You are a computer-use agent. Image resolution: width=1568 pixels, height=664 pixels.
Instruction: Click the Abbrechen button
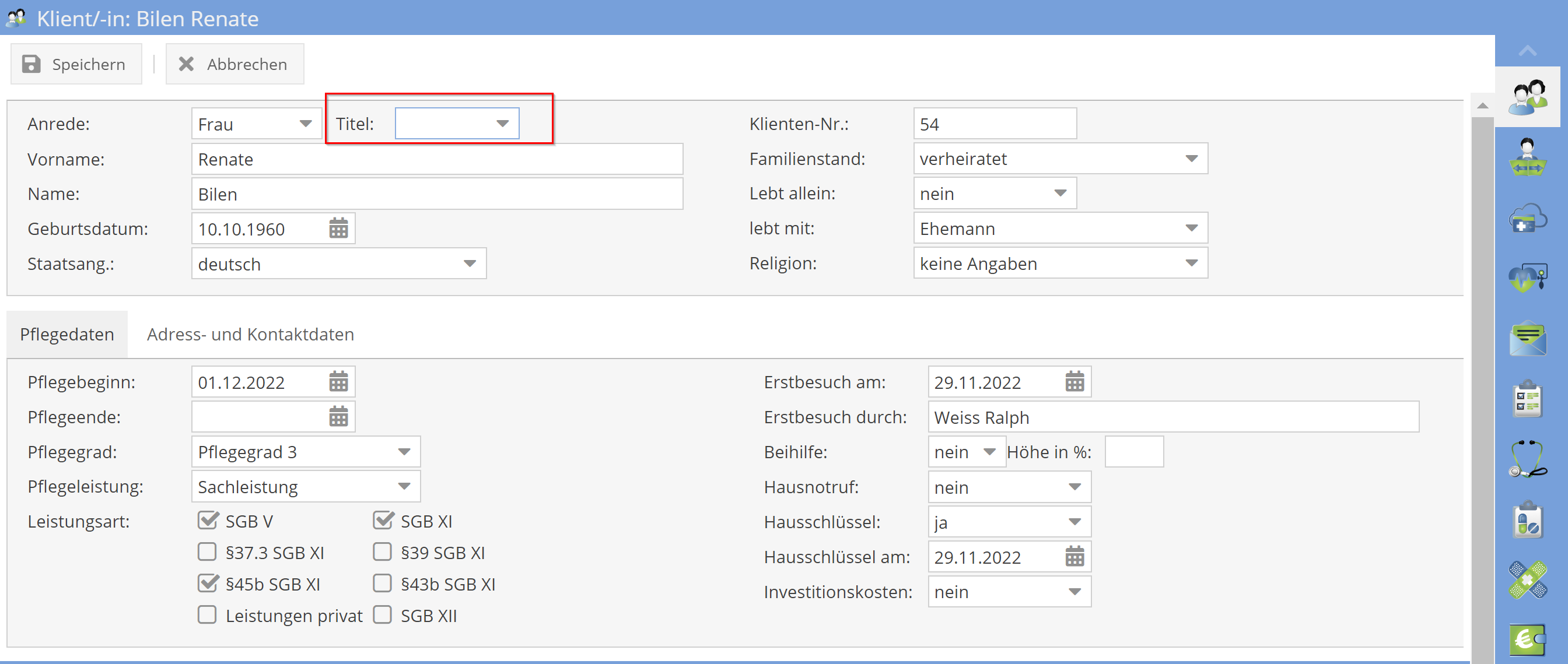coord(235,64)
